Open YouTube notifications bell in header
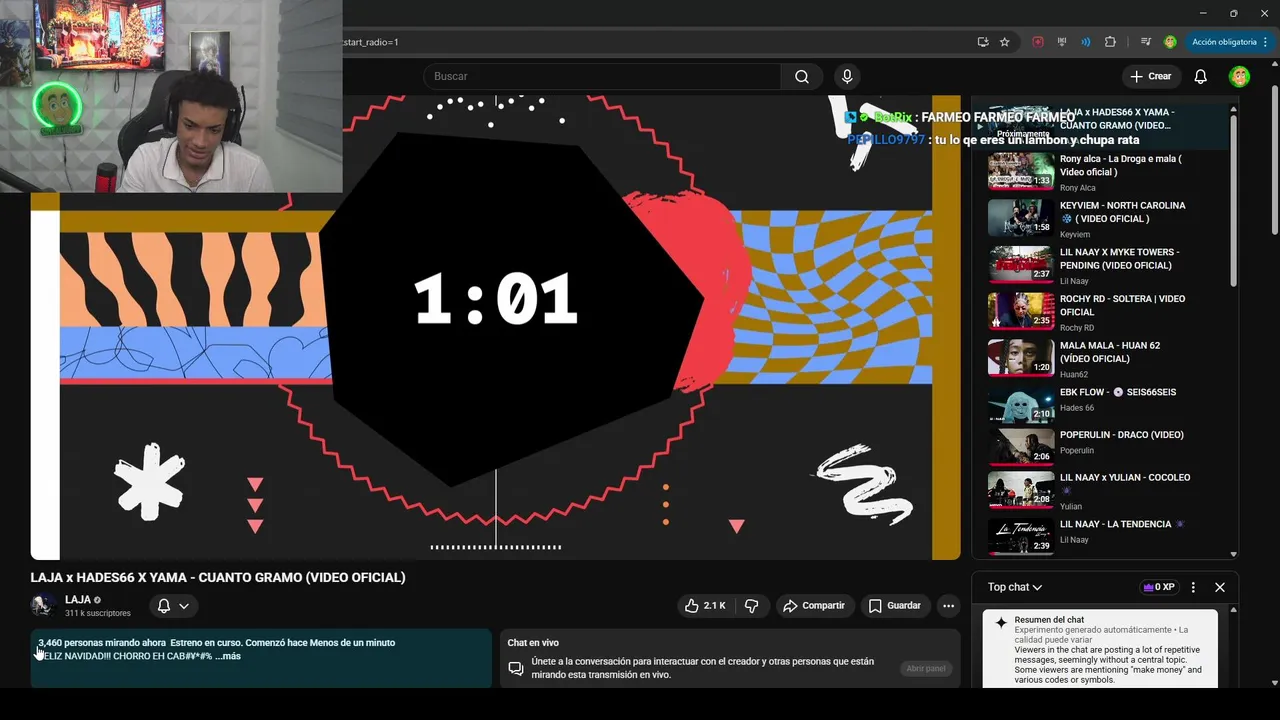The image size is (1280, 720). pos(1201,77)
